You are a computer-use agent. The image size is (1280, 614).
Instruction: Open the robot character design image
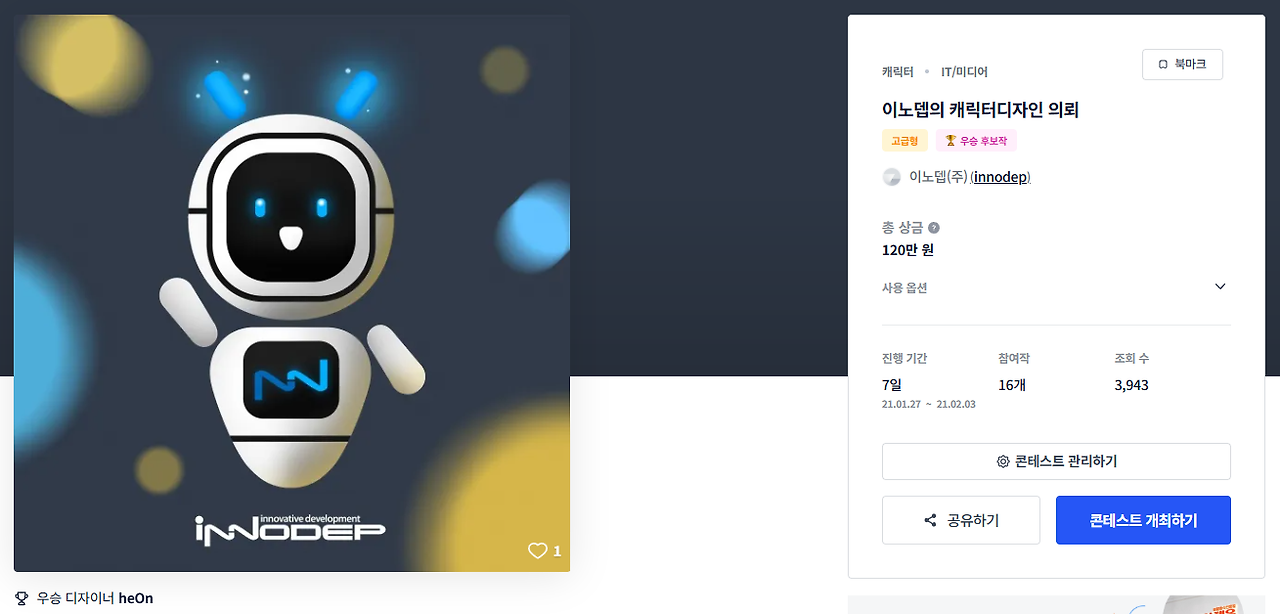pyautogui.click(x=292, y=293)
